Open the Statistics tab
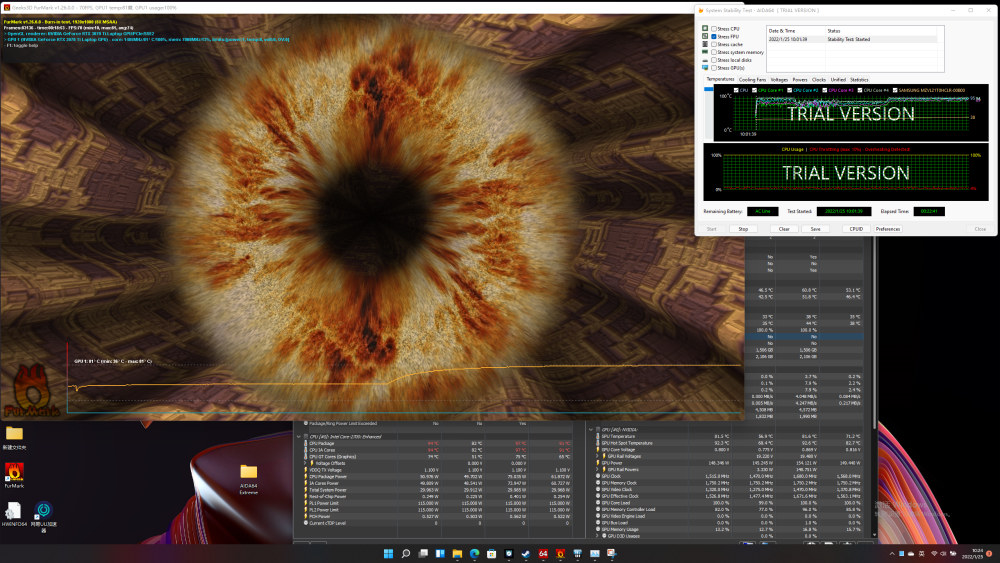The width and height of the screenshot is (1000, 563). click(x=859, y=79)
